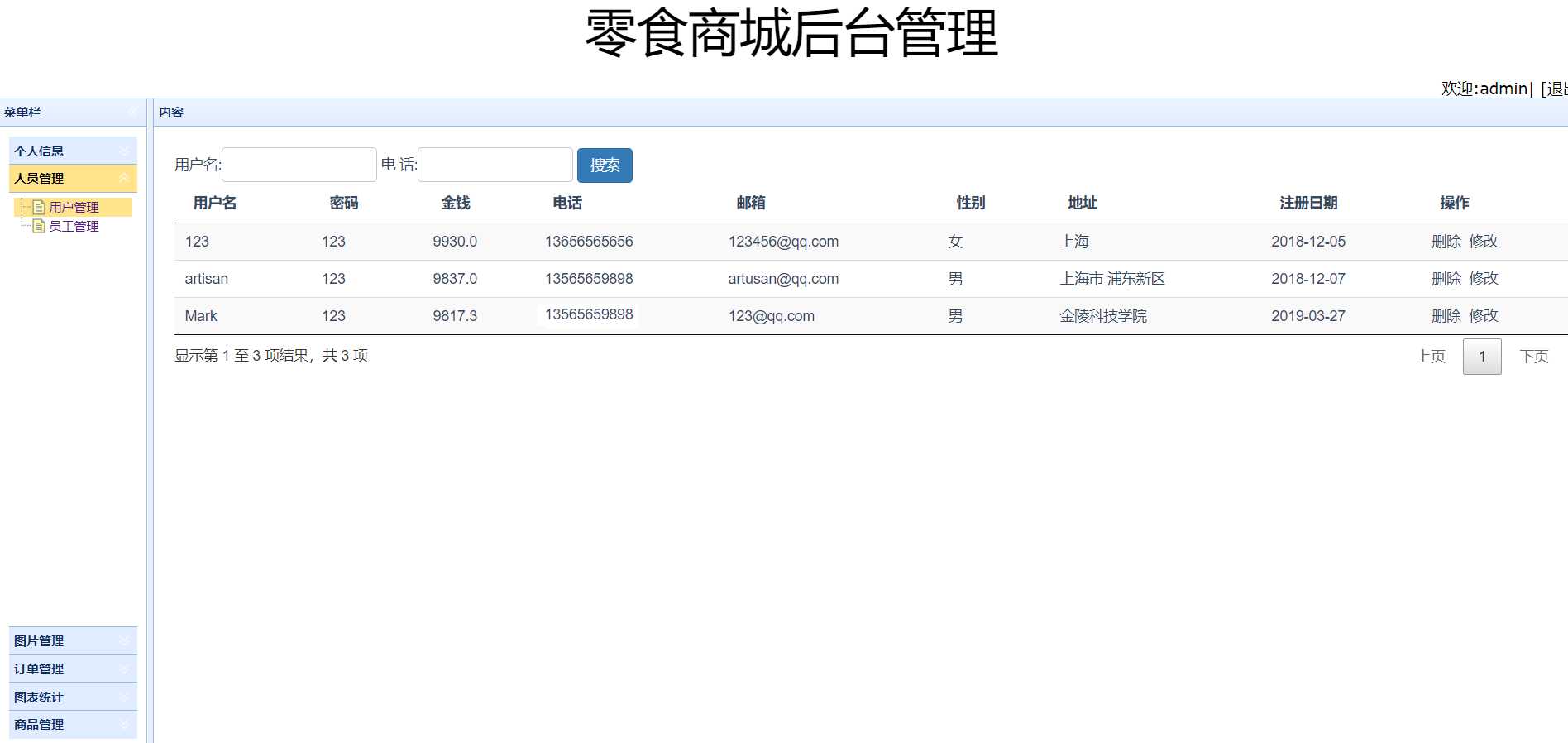
Task: Expand the 订单管理 accordion arrow
Action: tap(124, 669)
